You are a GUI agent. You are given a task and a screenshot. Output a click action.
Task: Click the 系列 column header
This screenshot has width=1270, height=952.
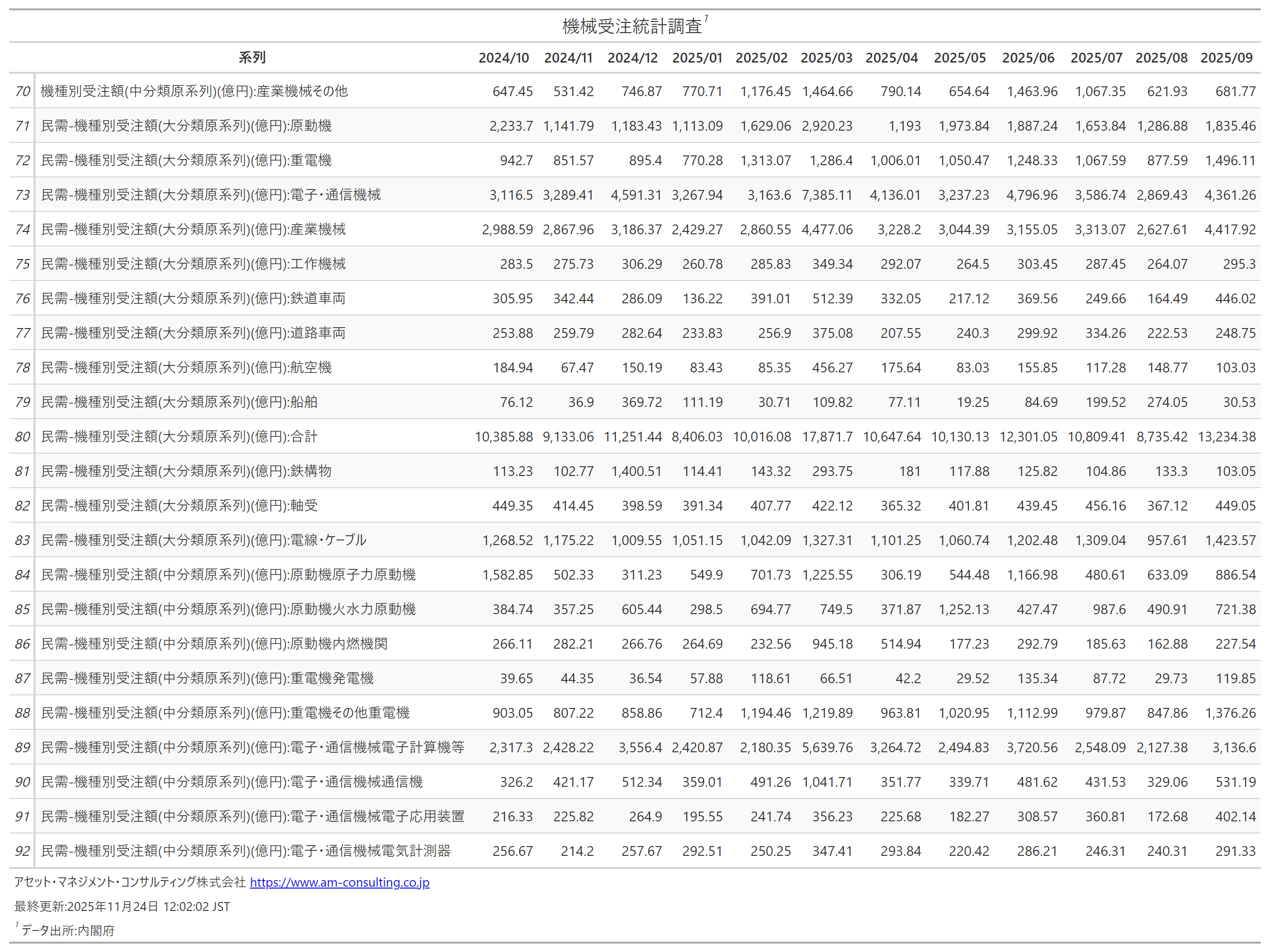(x=252, y=57)
